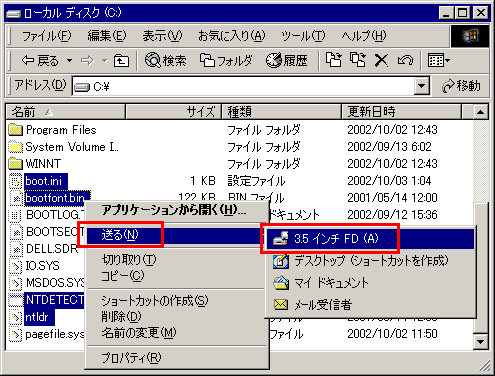Click scrollbar down arrow in file list

[480, 342]
